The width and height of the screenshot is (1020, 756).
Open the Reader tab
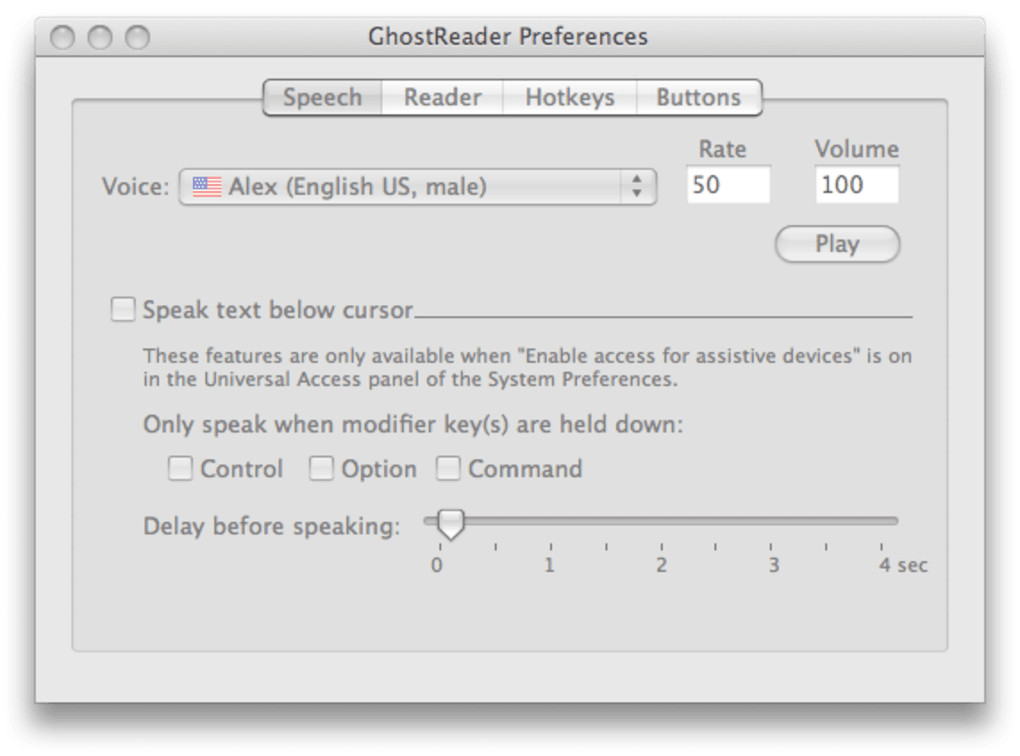click(442, 98)
